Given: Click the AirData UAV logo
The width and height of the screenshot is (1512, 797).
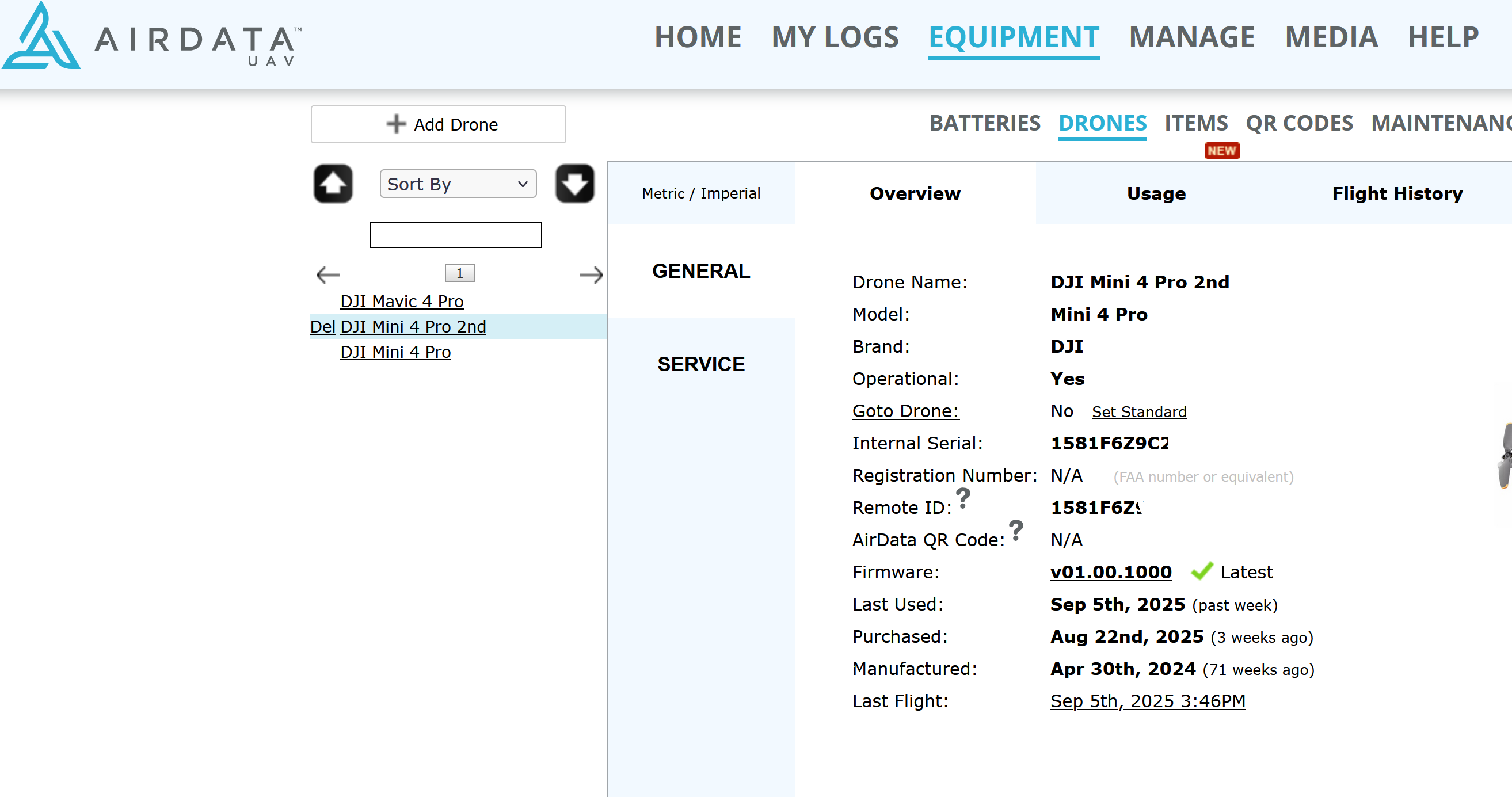Looking at the screenshot, I should tap(151, 36).
